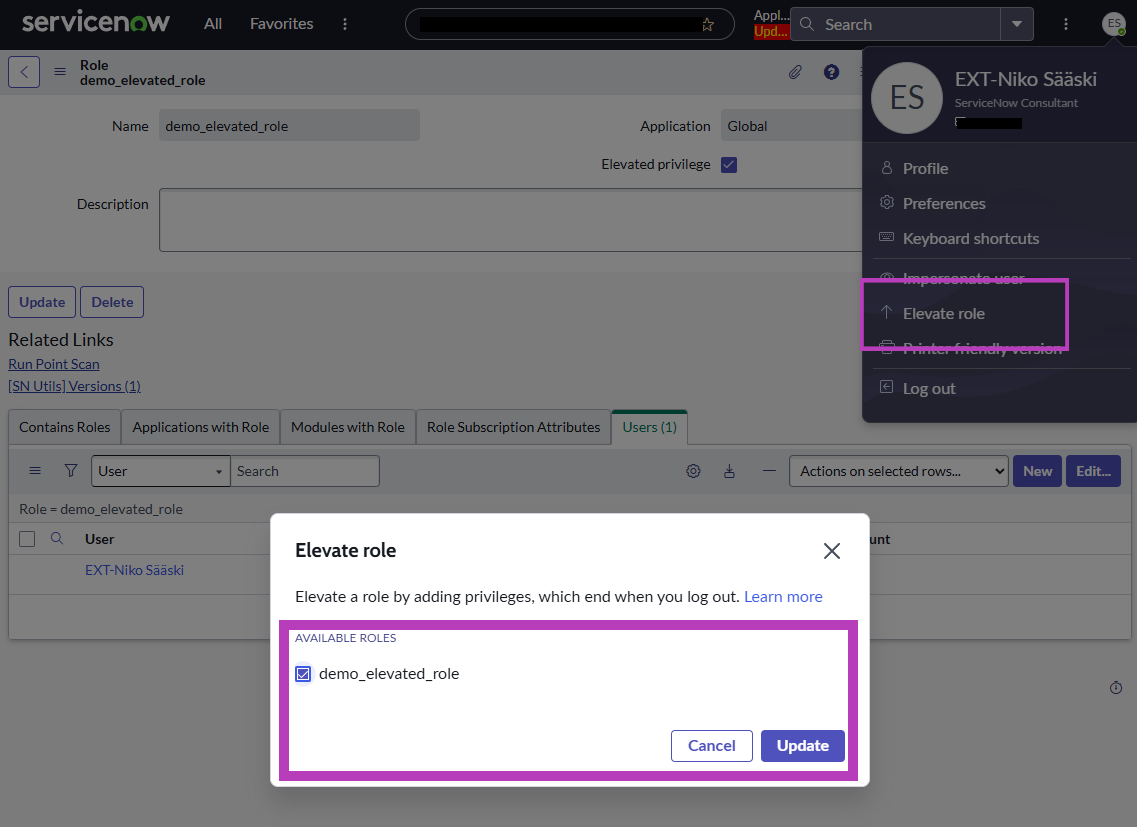
Task: Click into the Description text area
Action: 510,220
